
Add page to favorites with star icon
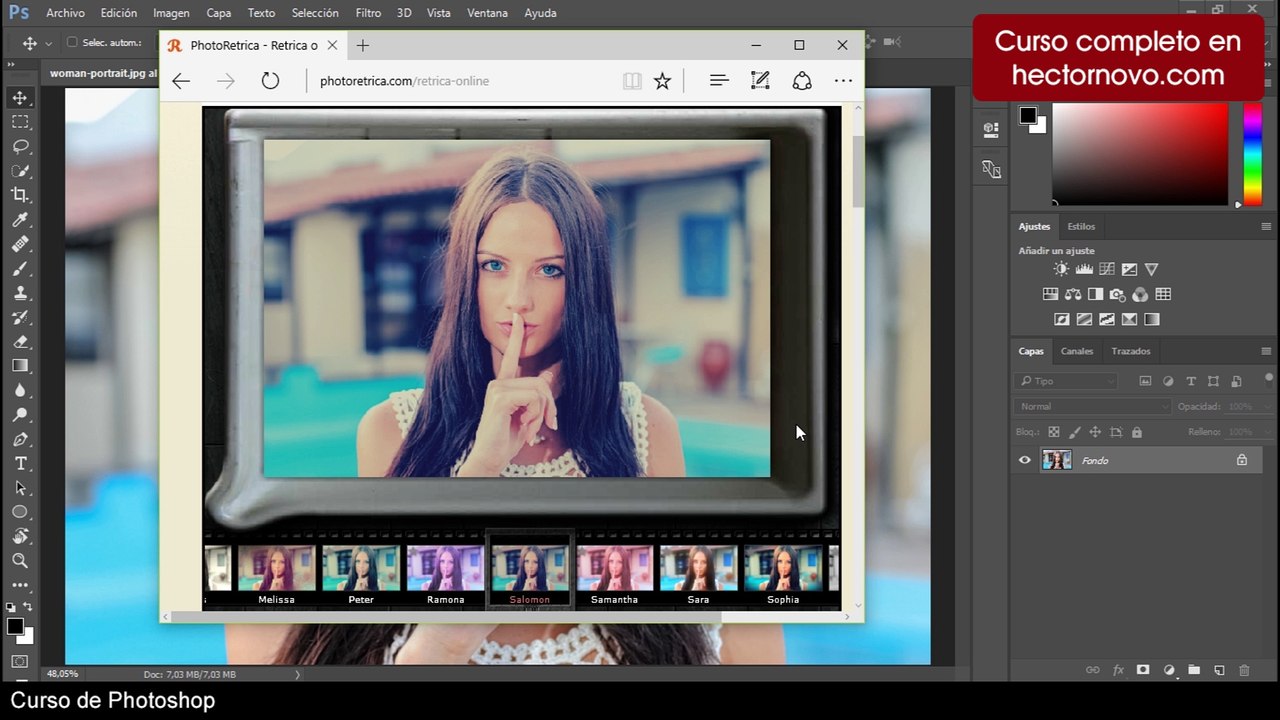tap(662, 81)
